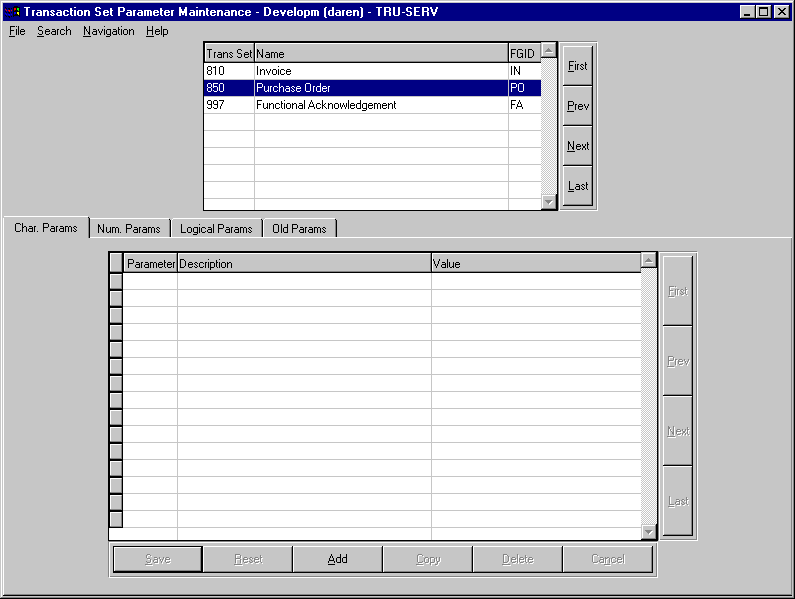Click the Add button
Screen dimensions: 795x599
[337, 559]
